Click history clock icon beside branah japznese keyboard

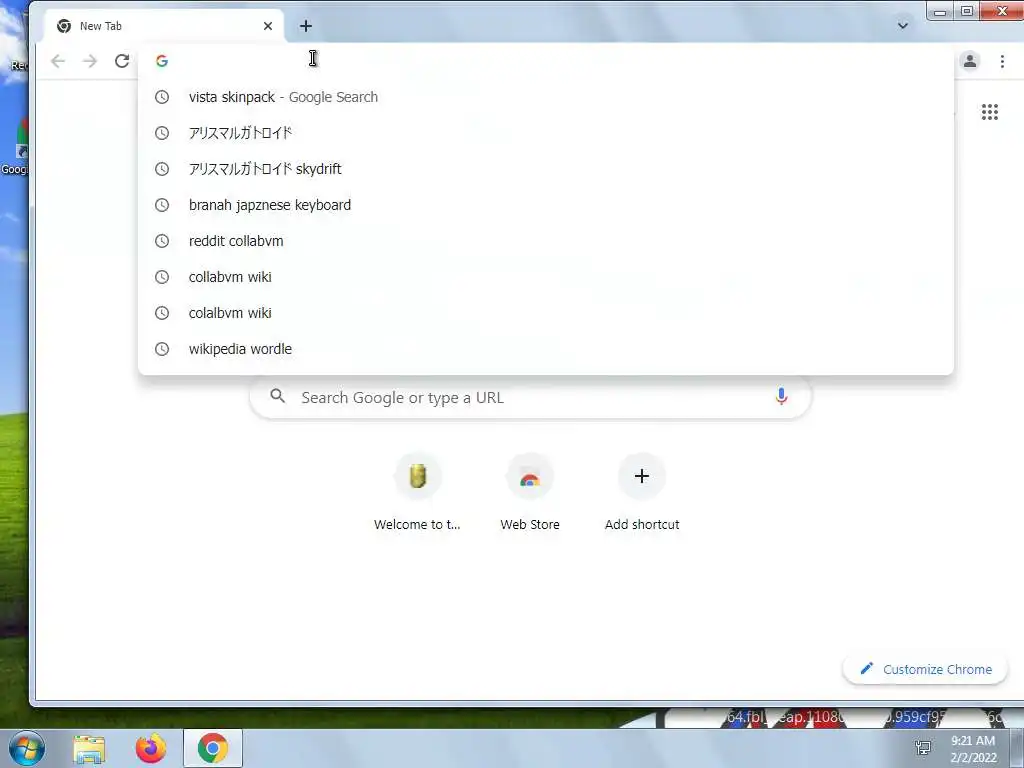coord(162,205)
